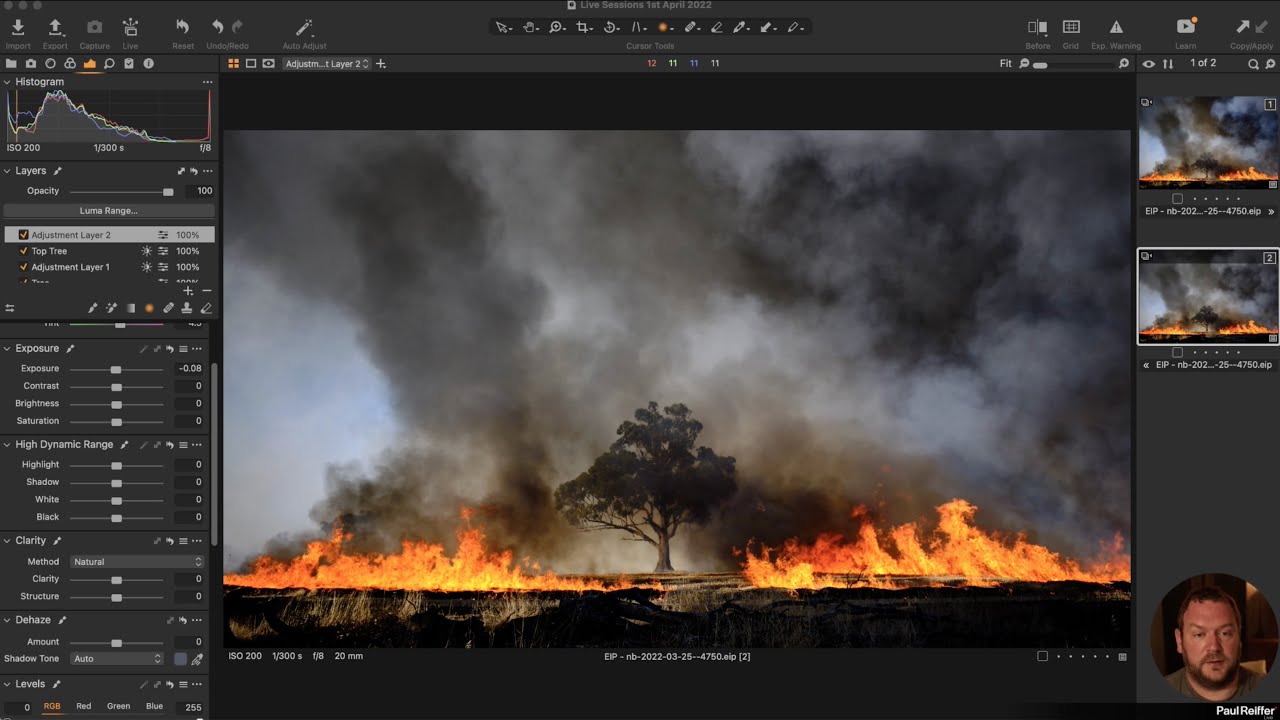The image size is (1280, 720).
Task: Click the Capture camera icon
Action: coord(94,27)
